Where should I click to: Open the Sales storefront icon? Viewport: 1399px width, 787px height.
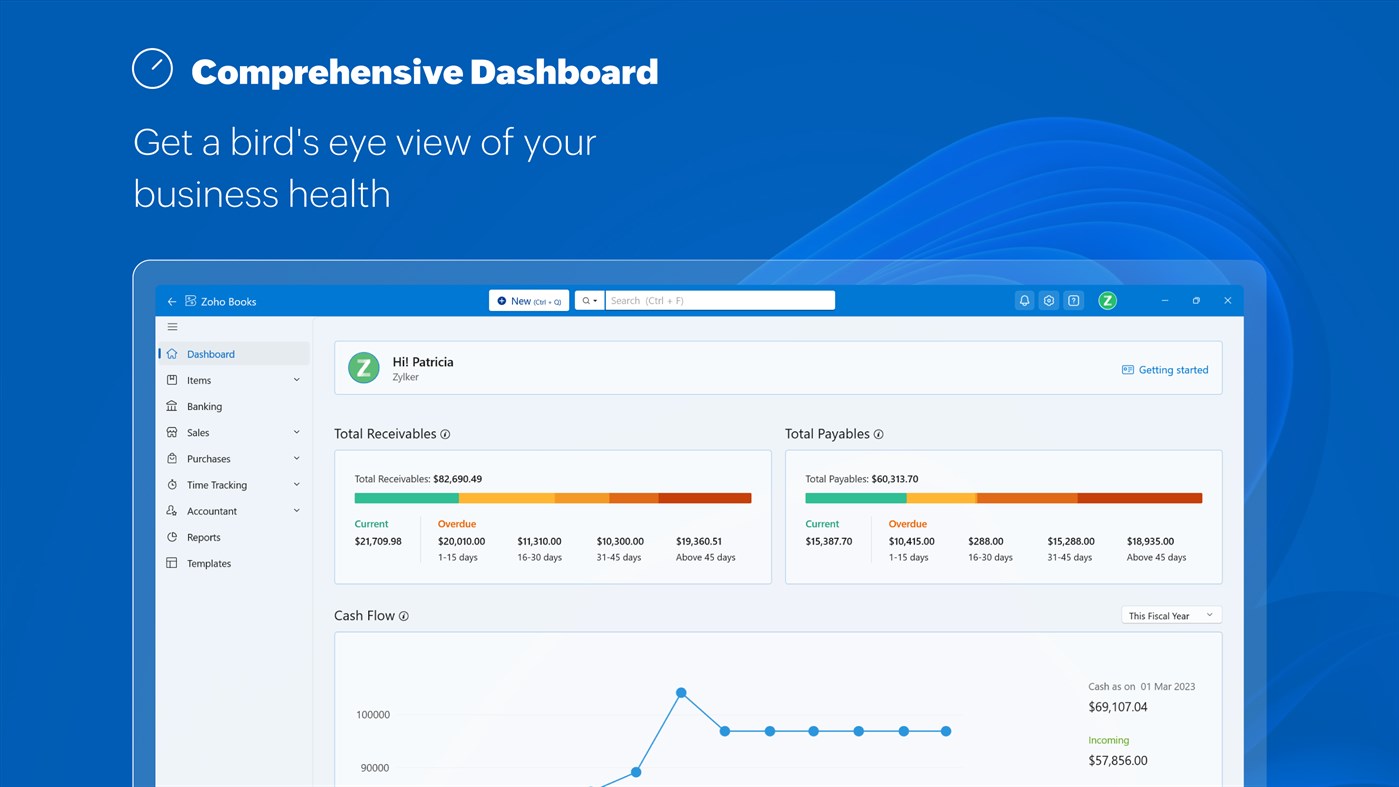172,432
